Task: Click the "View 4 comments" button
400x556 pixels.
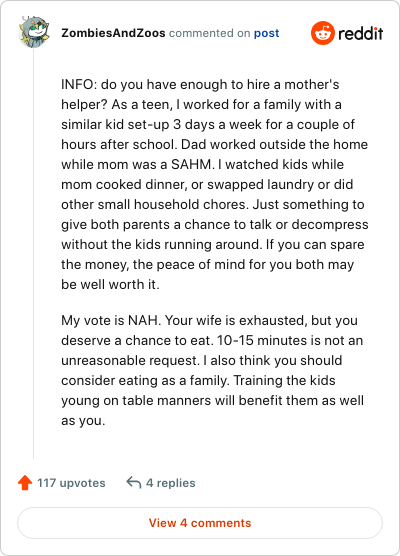Action: point(200,523)
